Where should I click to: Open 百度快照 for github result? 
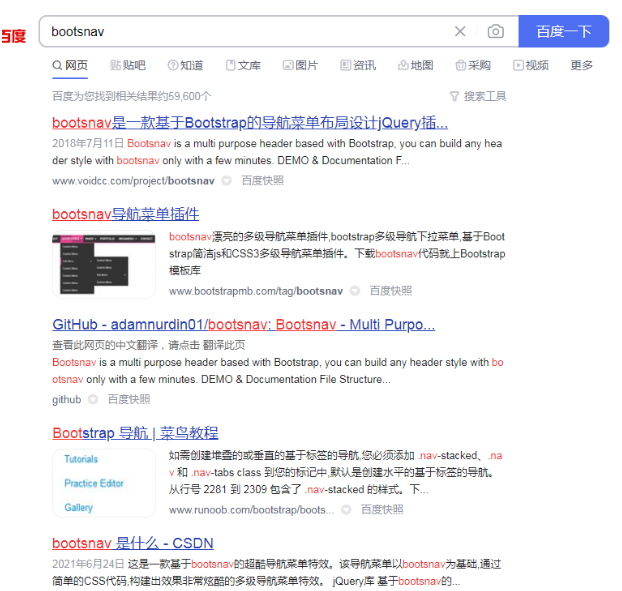(x=129, y=399)
